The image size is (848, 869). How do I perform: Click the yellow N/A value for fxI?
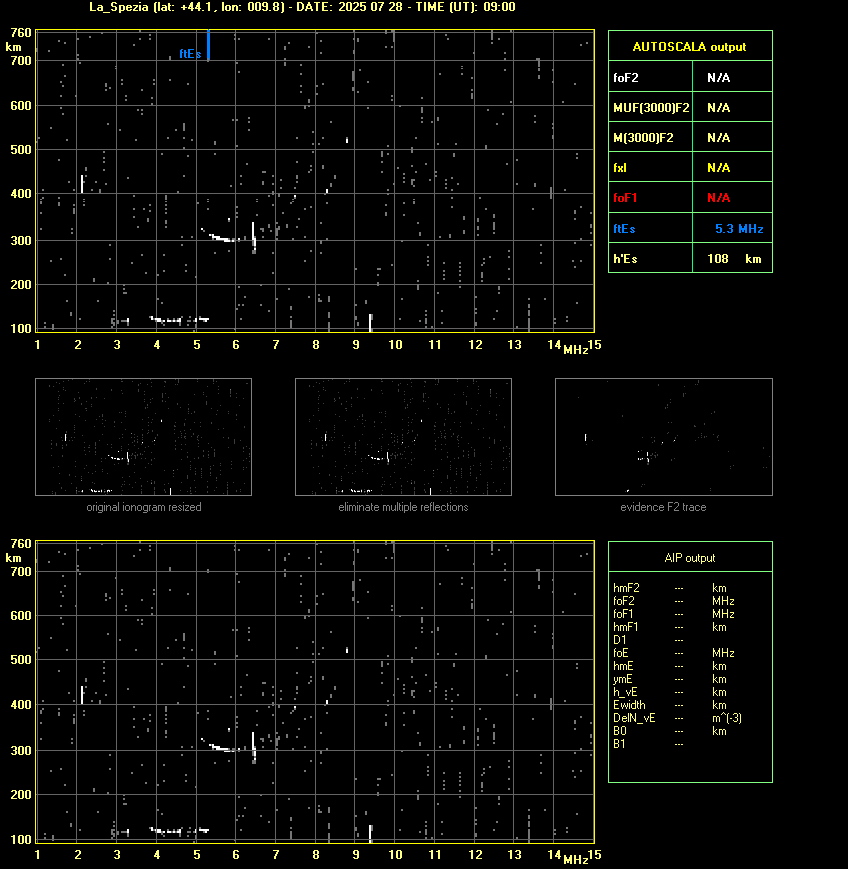718,167
